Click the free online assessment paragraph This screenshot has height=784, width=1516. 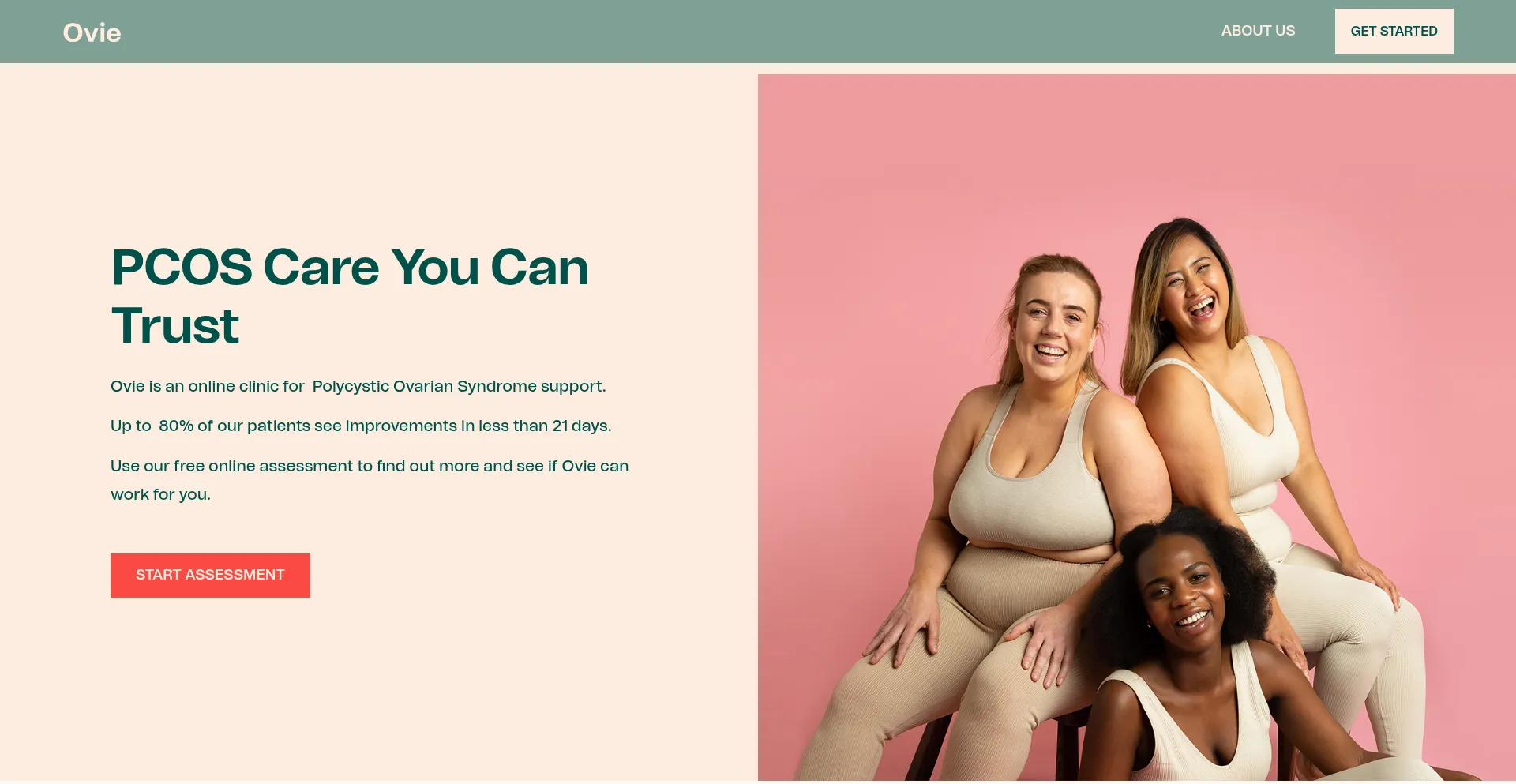370,480
